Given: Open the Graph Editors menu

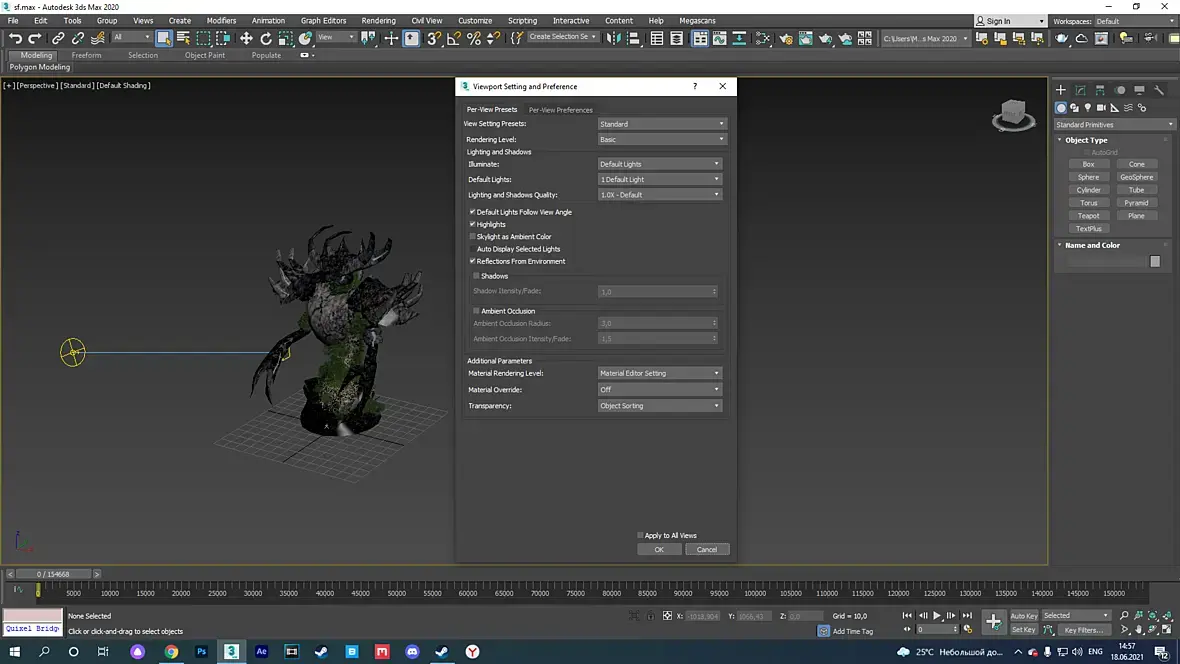Looking at the screenshot, I should pos(323,20).
